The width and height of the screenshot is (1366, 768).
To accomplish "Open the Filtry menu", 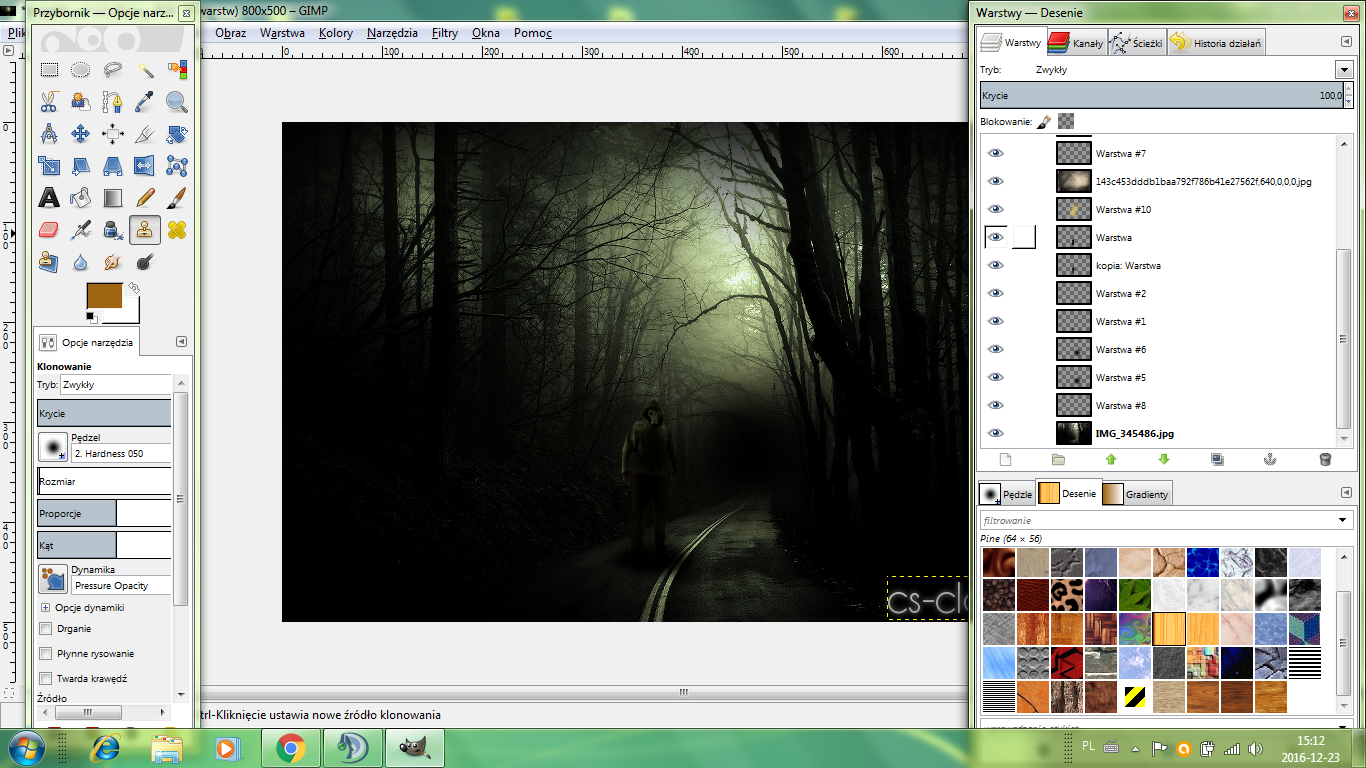I will click(445, 33).
